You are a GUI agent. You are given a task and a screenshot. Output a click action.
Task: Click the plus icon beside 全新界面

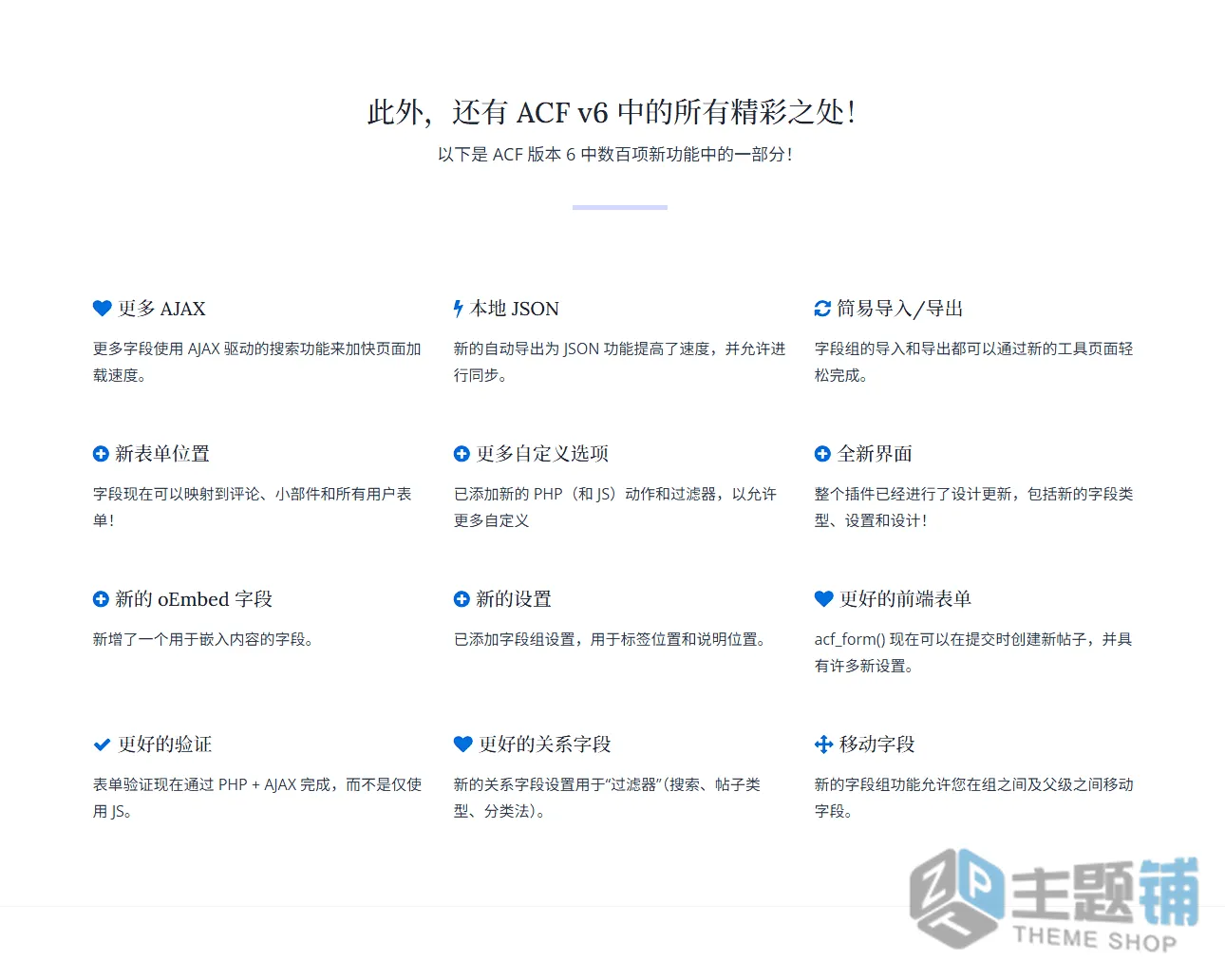point(822,454)
